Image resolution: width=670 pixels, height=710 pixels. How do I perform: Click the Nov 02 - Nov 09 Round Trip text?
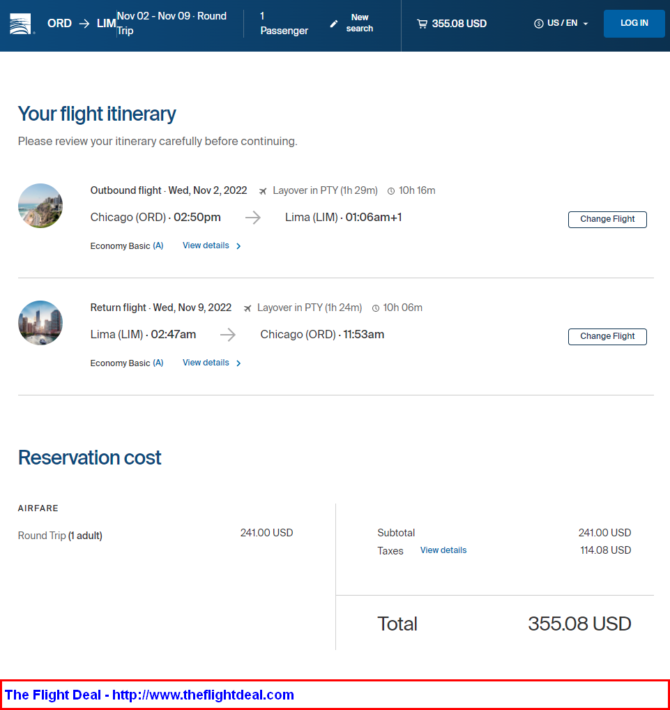[x=172, y=23]
